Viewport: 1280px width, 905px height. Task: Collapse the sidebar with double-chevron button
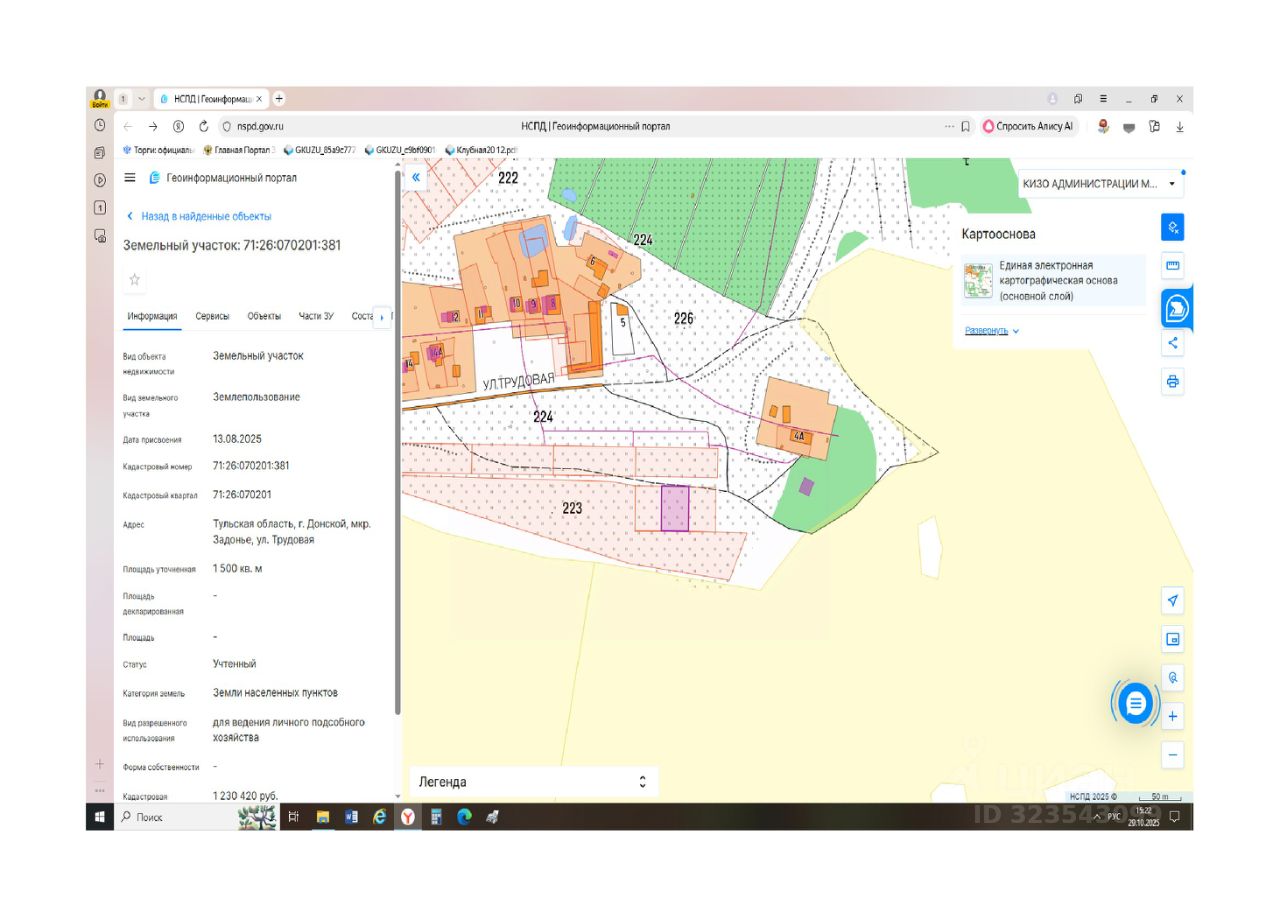point(416,177)
